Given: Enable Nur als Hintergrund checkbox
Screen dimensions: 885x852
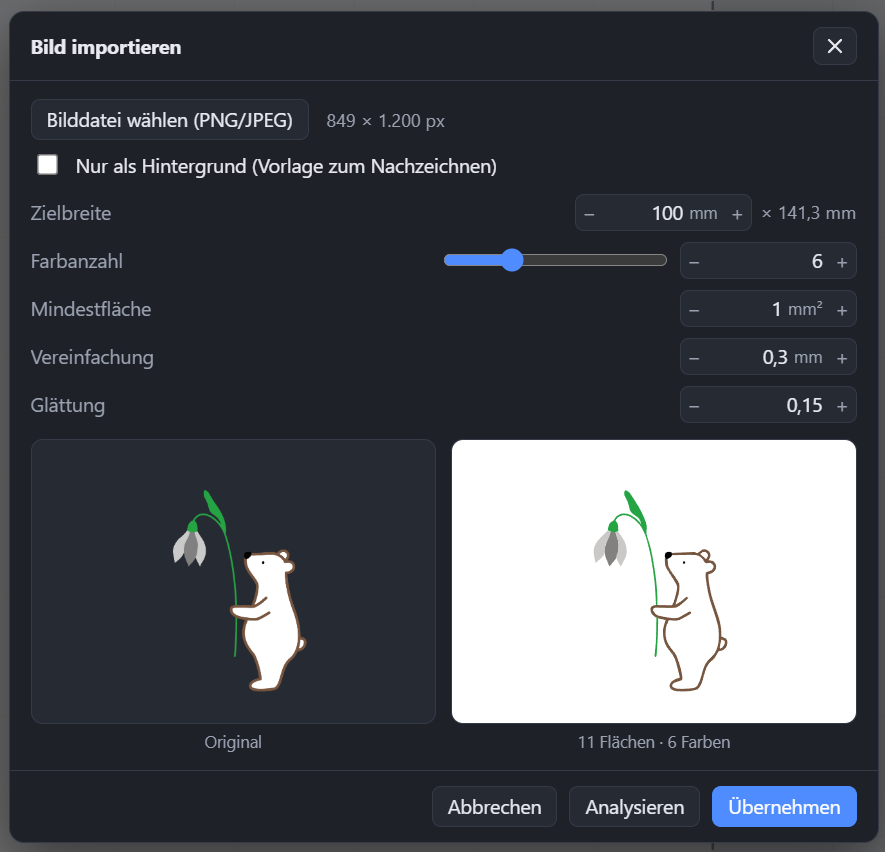Looking at the screenshot, I should (47, 165).
